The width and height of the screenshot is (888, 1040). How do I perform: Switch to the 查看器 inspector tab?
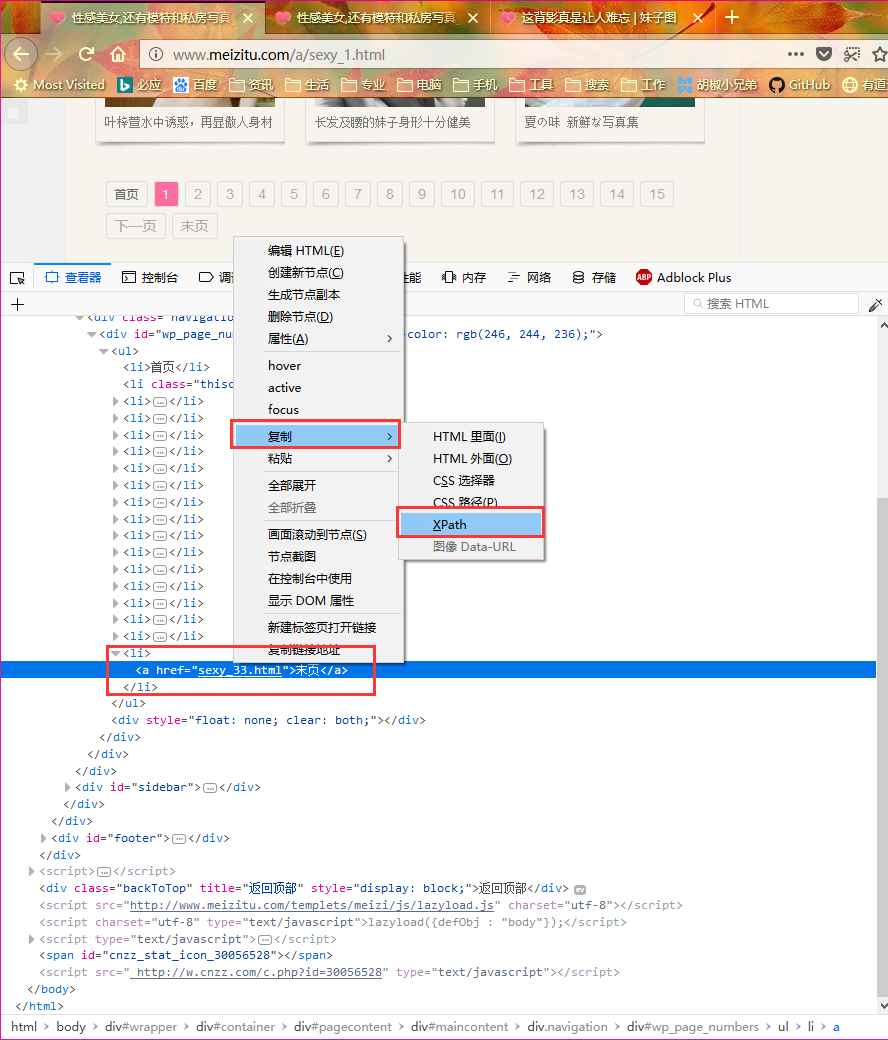pyautogui.click(x=73, y=277)
